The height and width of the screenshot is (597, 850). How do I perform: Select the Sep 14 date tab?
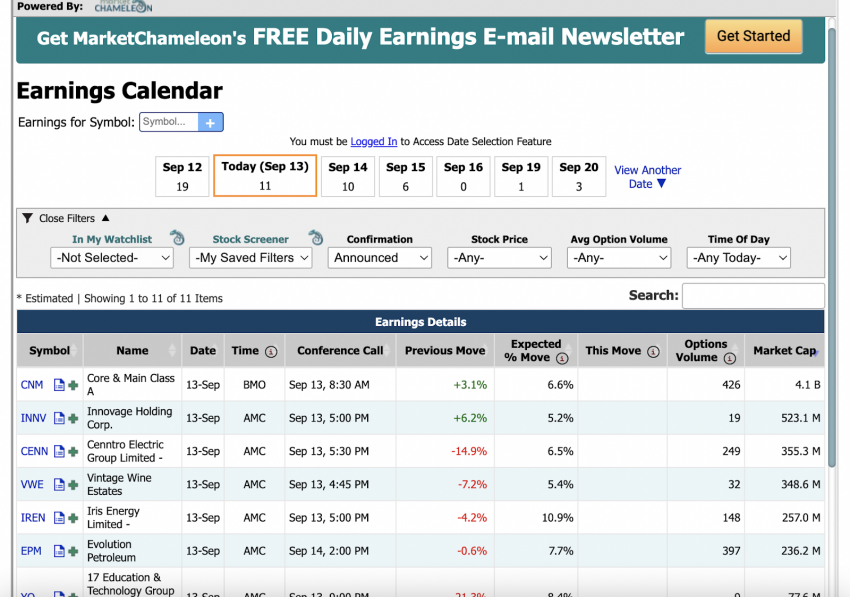click(x=348, y=177)
